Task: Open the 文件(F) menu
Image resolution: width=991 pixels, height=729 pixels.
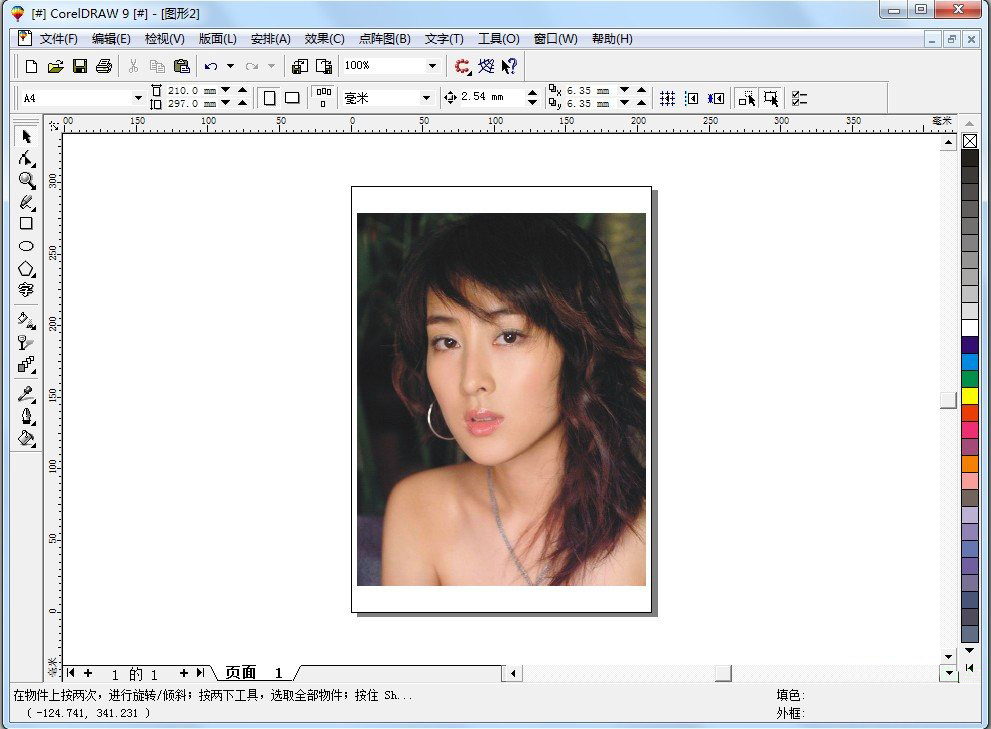Action: [58, 39]
